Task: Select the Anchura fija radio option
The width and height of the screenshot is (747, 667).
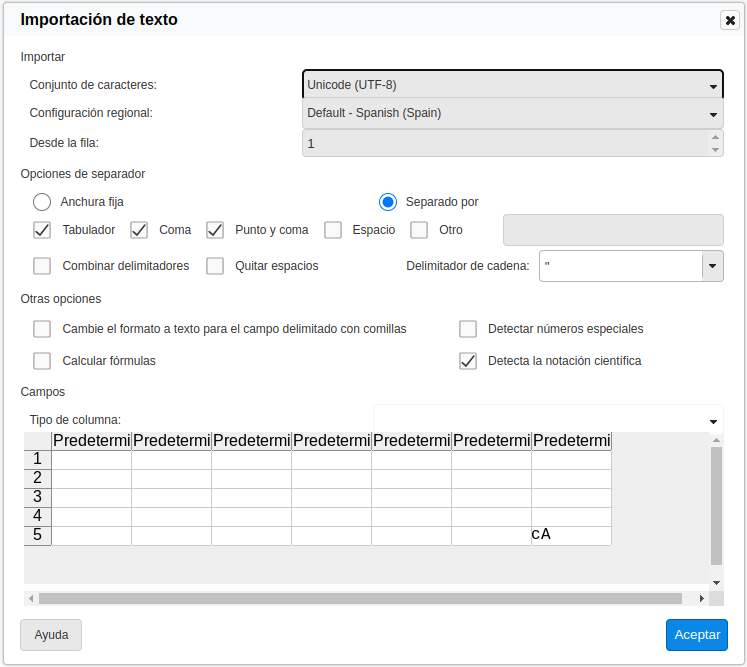Action: (x=42, y=202)
